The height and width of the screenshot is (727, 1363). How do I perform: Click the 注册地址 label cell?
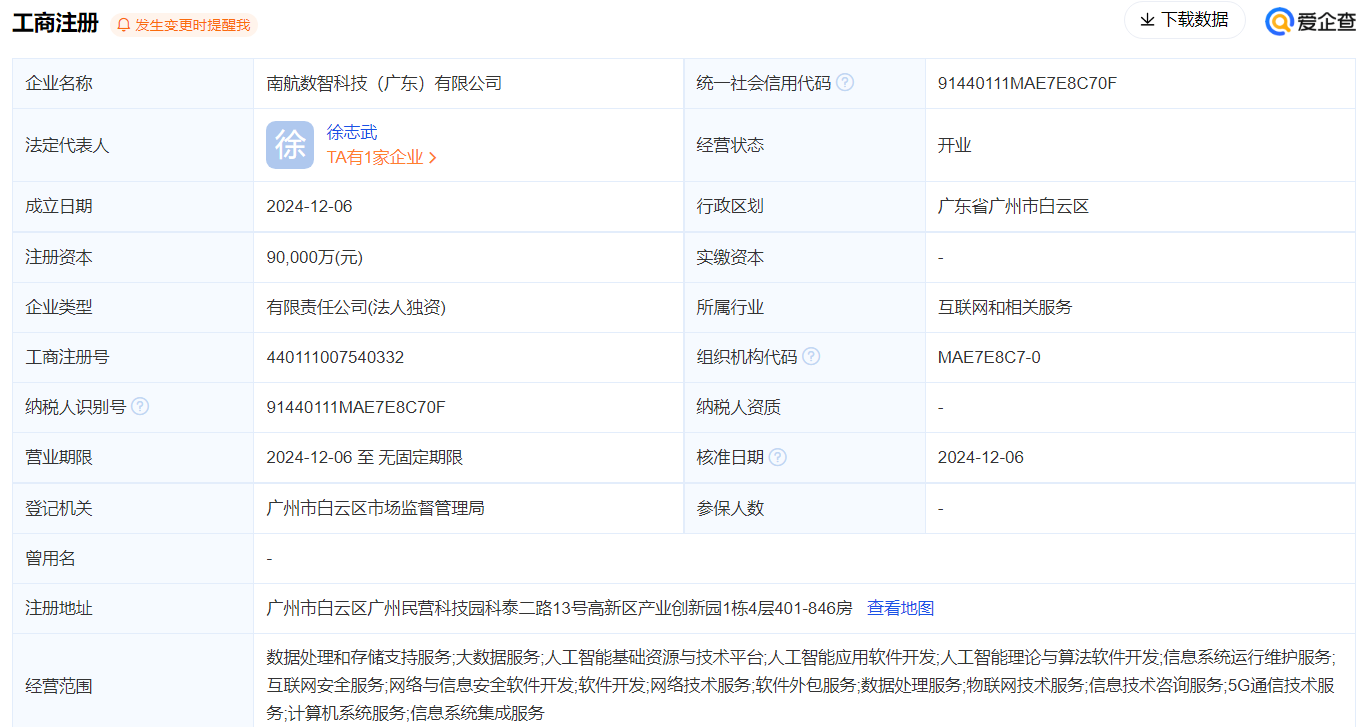(x=132, y=608)
